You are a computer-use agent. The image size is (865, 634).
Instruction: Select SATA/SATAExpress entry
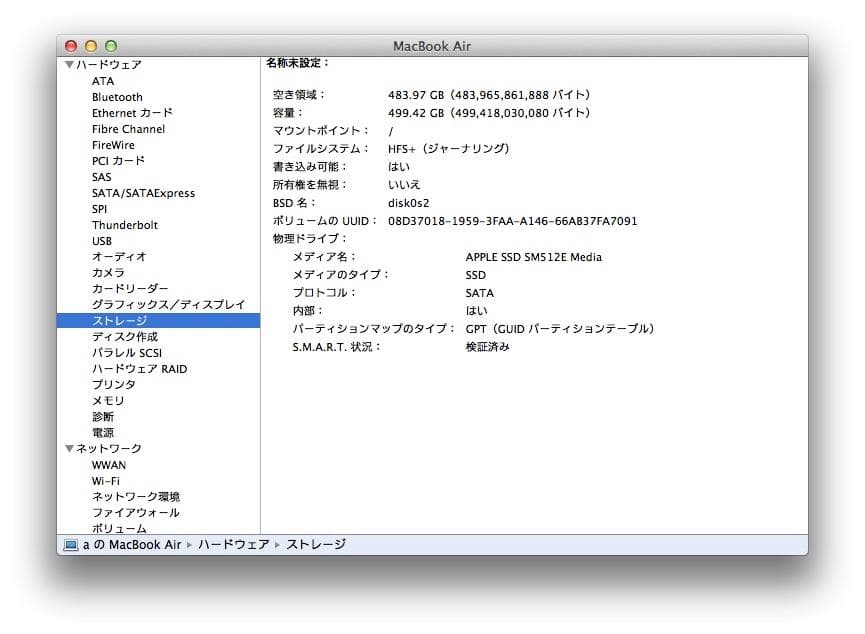click(141, 192)
